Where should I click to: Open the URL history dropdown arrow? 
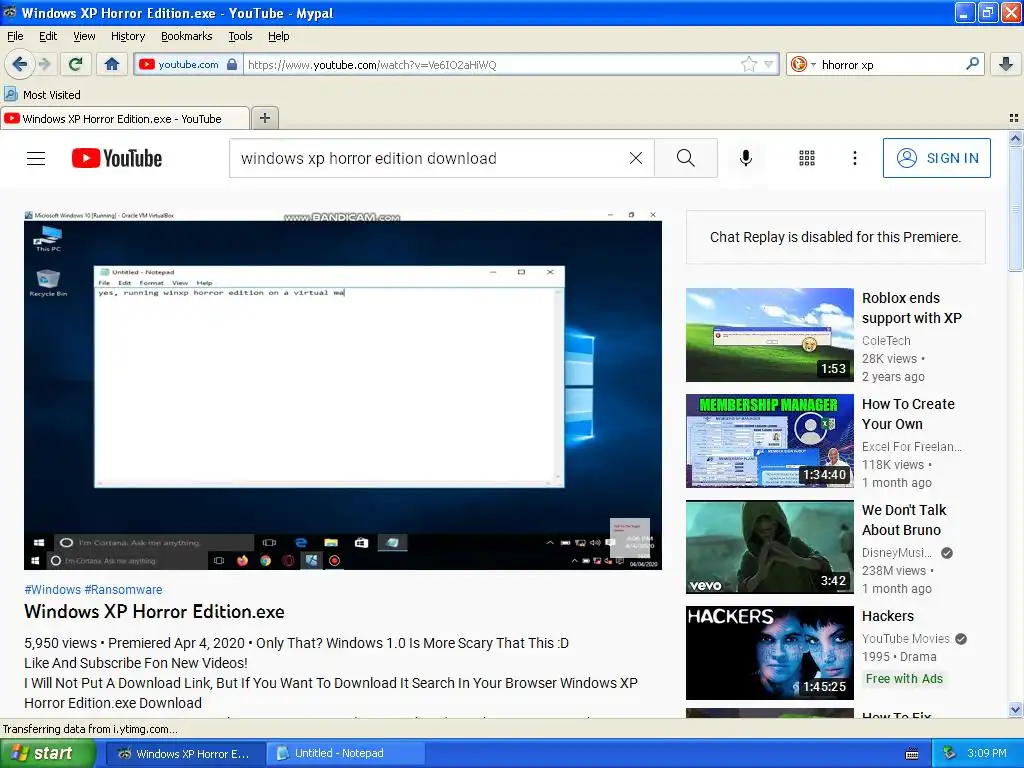click(x=769, y=64)
